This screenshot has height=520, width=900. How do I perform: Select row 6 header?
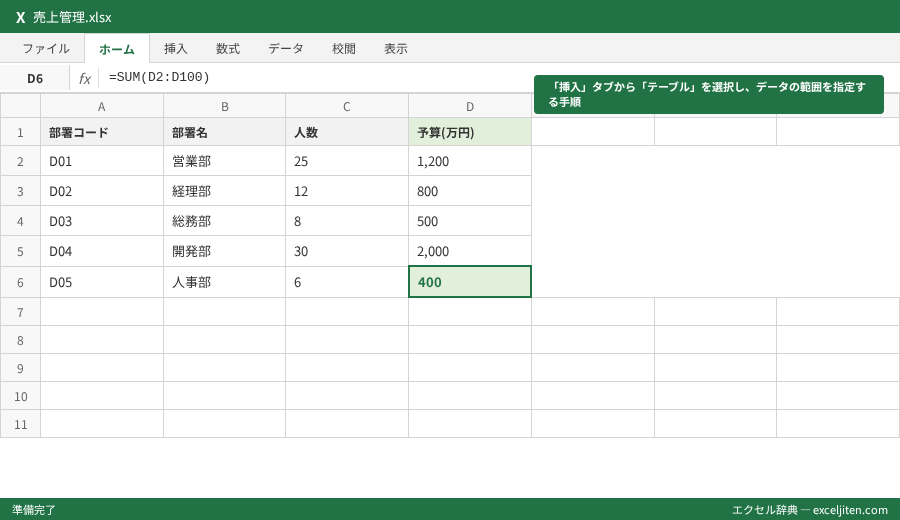pyautogui.click(x=20, y=282)
